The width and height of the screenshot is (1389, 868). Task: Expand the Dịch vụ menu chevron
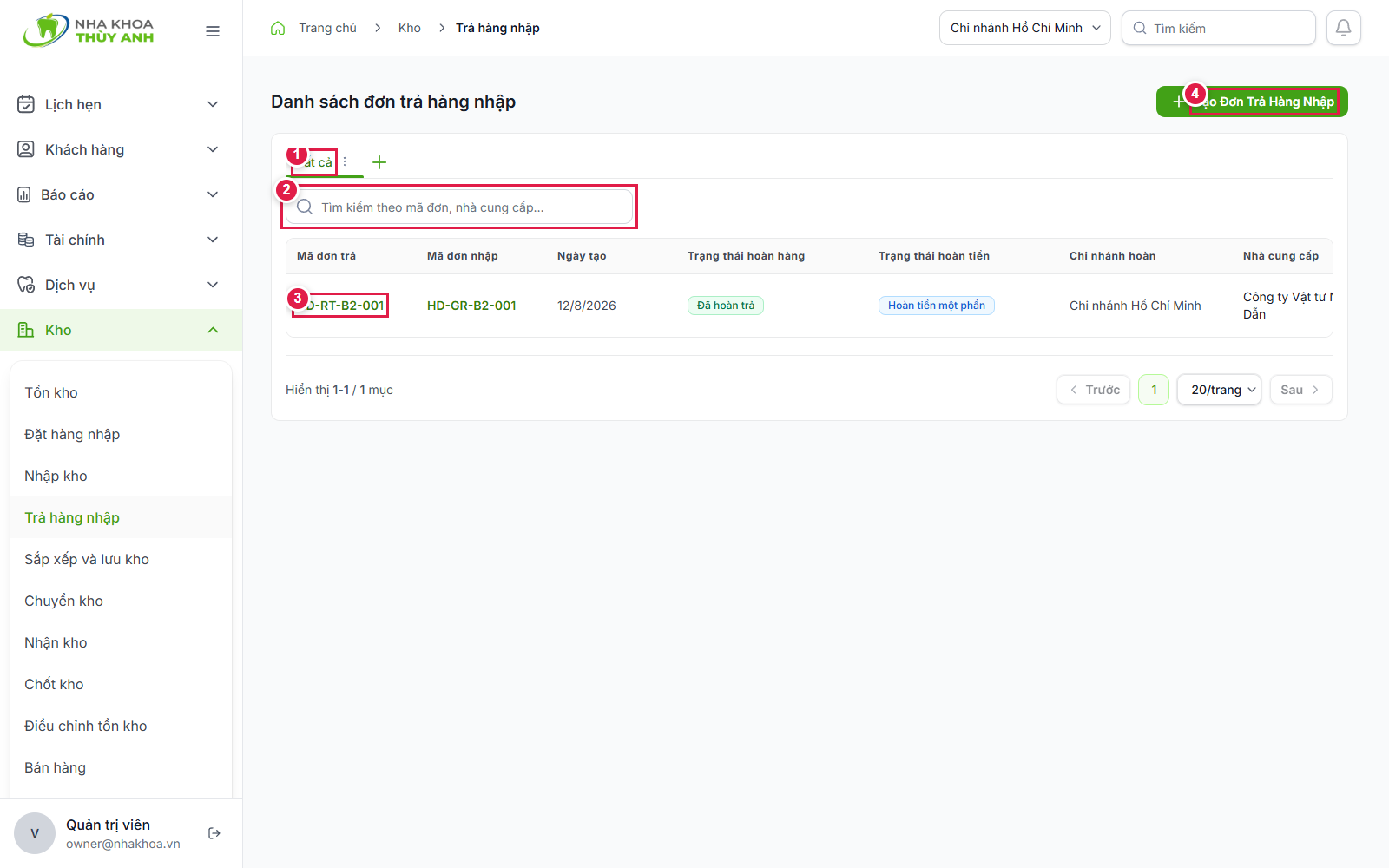[x=213, y=285]
